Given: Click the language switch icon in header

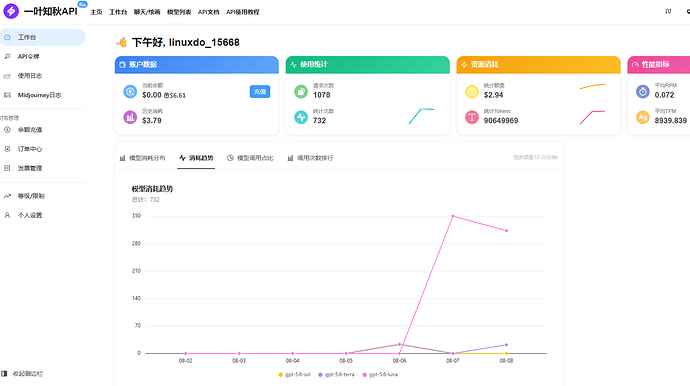Looking at the screenshot, I should pyautogui.click(x=668, y=11).
